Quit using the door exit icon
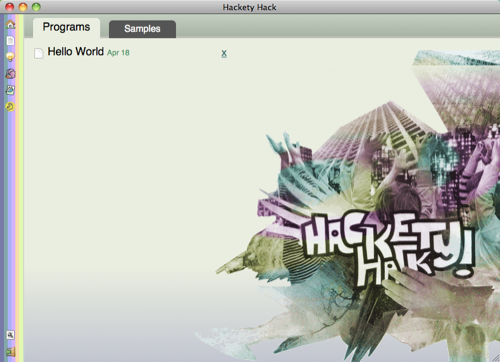 [11, 352]
